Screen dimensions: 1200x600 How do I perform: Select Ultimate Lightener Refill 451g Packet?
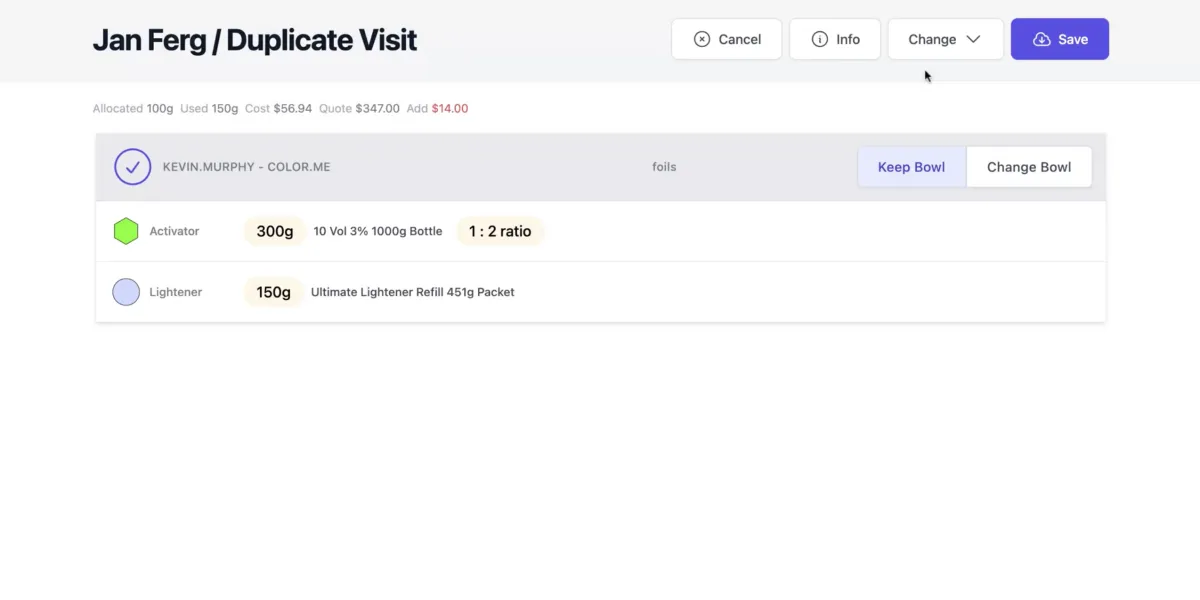coord(413,292)
